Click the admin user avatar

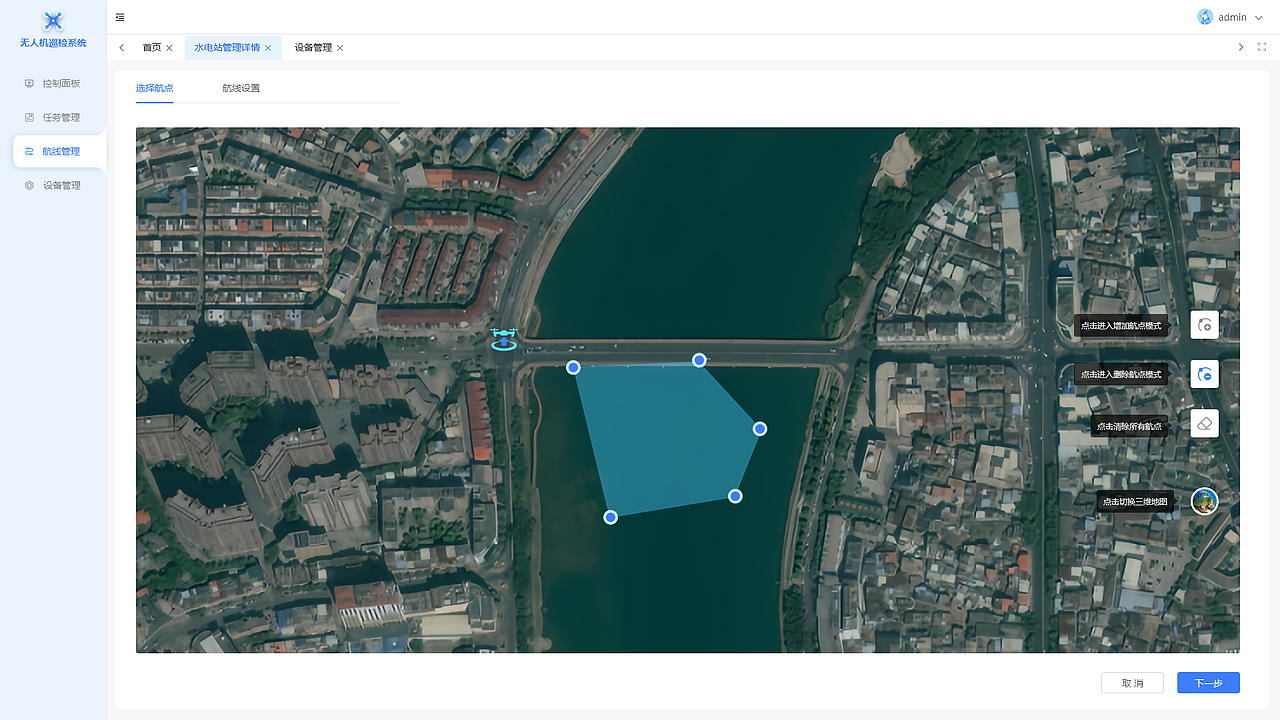1205,17
